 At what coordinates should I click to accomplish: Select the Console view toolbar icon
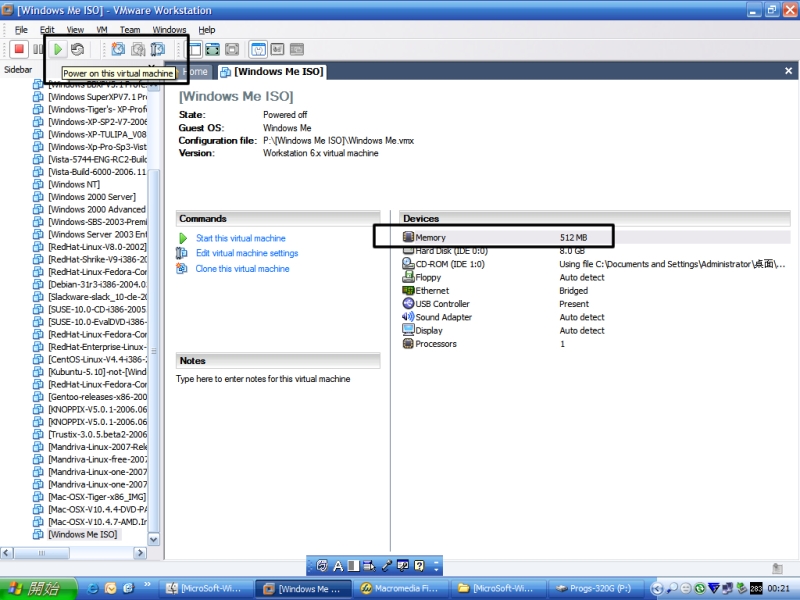click(296, 49)
